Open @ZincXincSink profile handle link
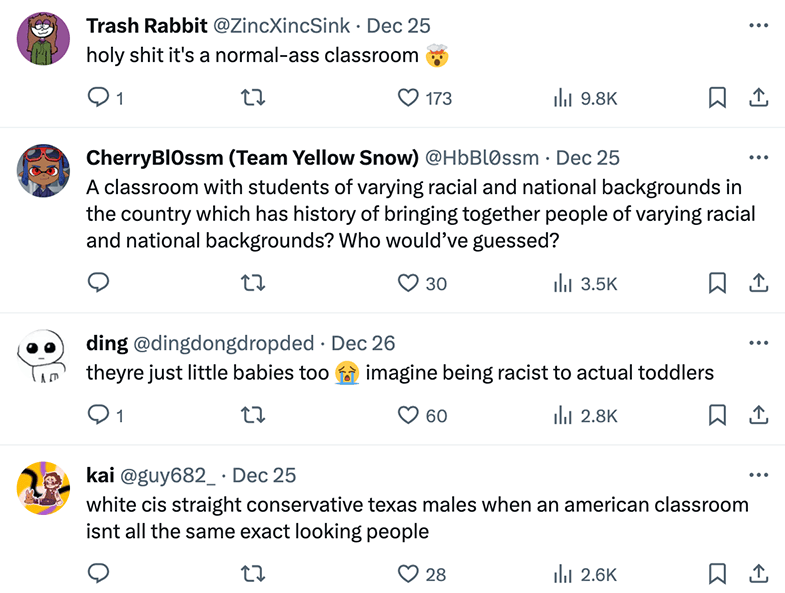Screen dimensions: 785x593 pos(282,26)
